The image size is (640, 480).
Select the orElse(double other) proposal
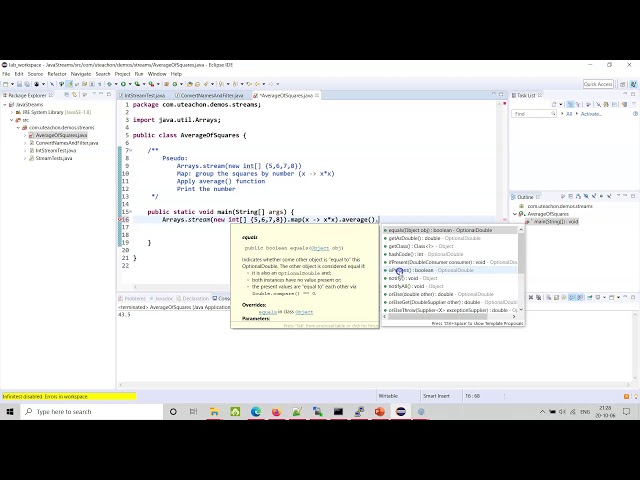(x=450, y=294)
